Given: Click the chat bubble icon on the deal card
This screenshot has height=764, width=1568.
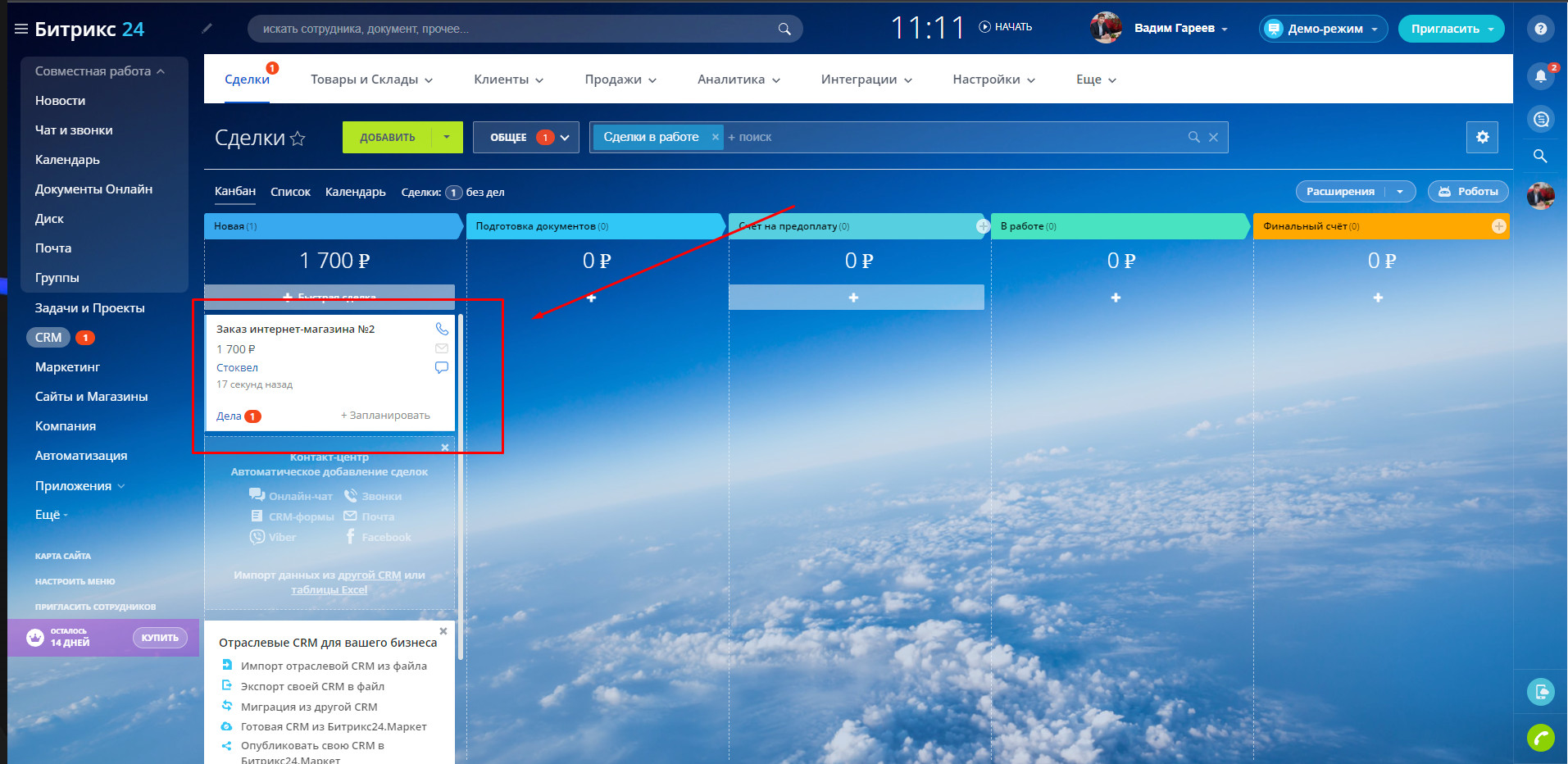Looking at the screenshot, I should point(442,367).
